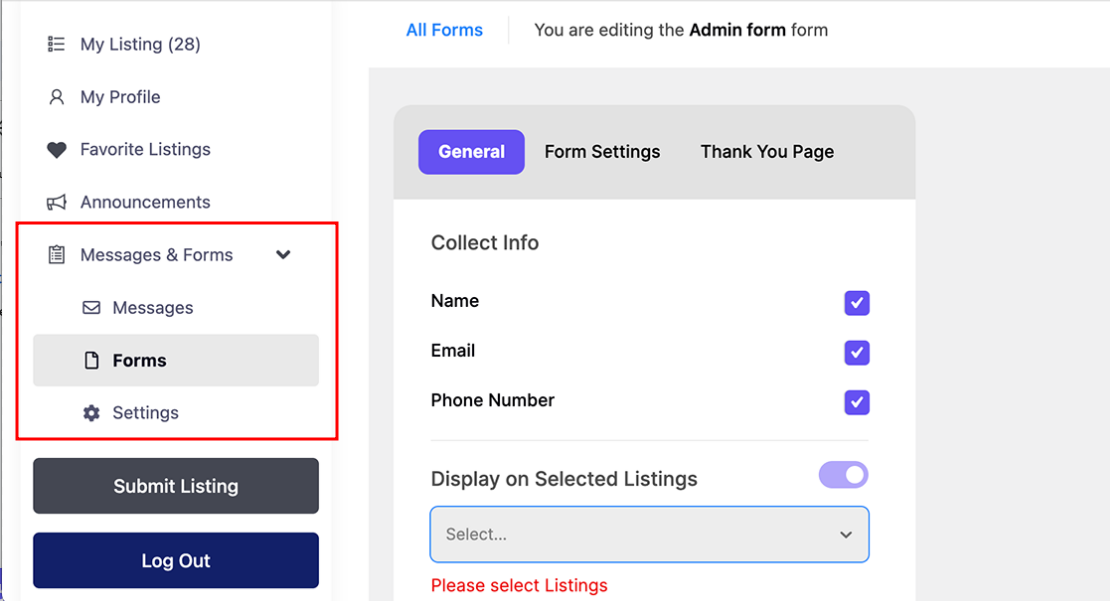Toggle Display on Selected Listings switch
The height and width of the screenshot is (601, 1110).
pyautogui.click(x=843, y=475)
